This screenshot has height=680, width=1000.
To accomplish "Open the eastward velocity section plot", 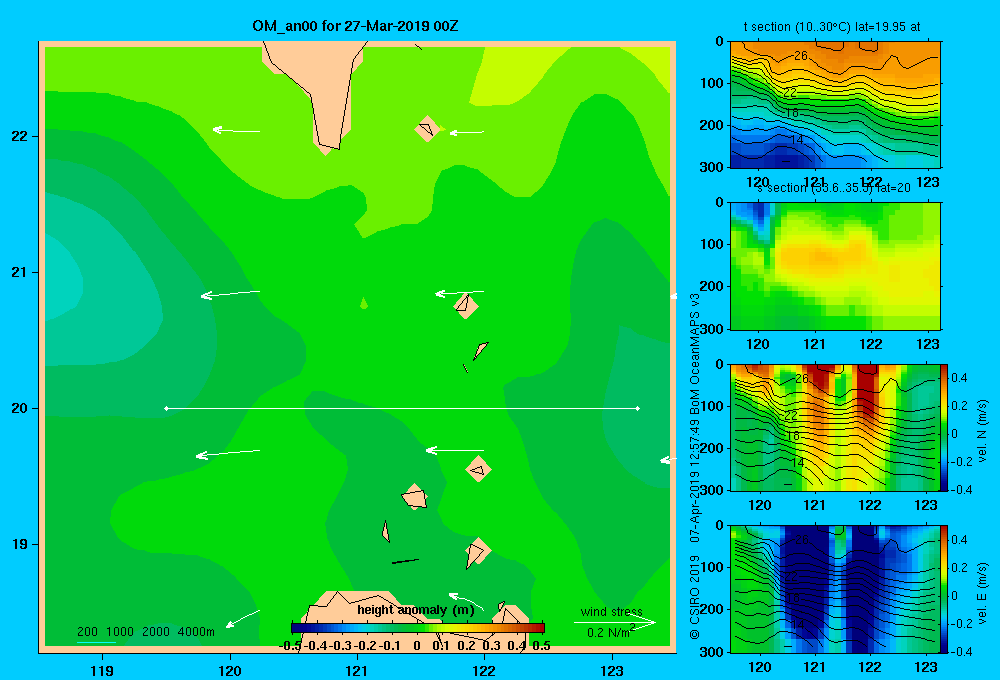I will 835,589.
